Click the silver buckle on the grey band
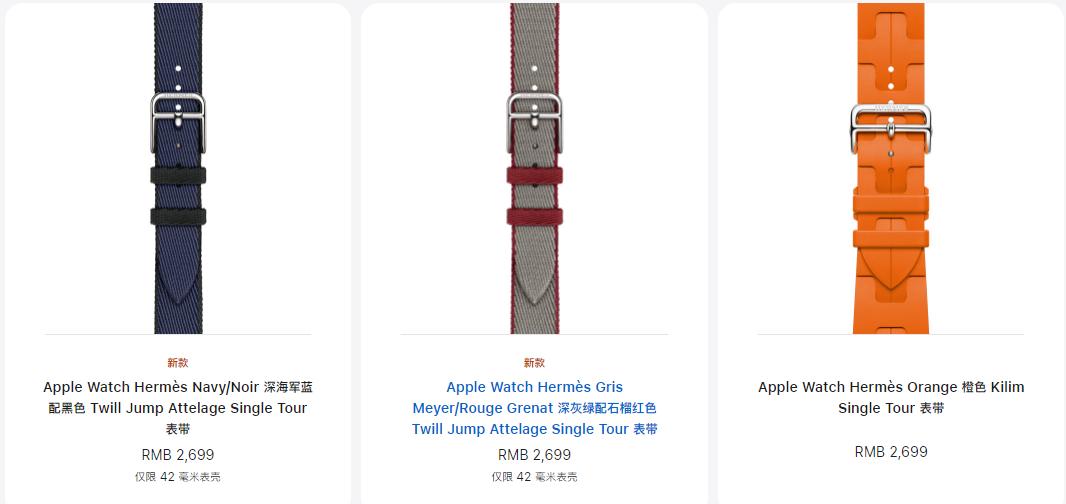1066x504 pixels. coord(534,121)
